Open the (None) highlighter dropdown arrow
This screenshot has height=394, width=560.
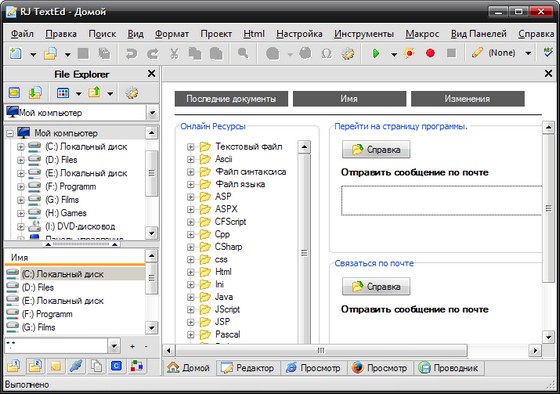point(528,54)
